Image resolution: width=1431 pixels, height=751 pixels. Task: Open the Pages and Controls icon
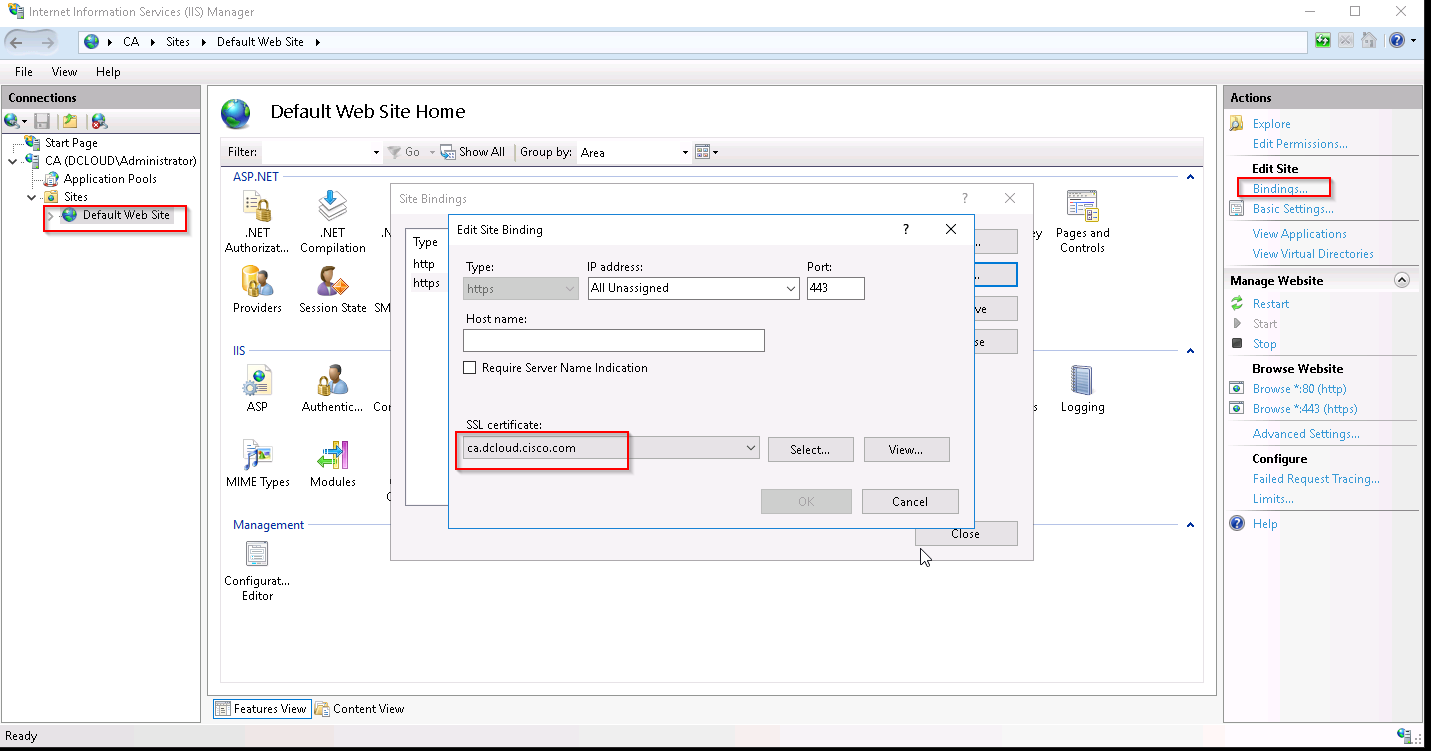click(x=1082, y=207)
